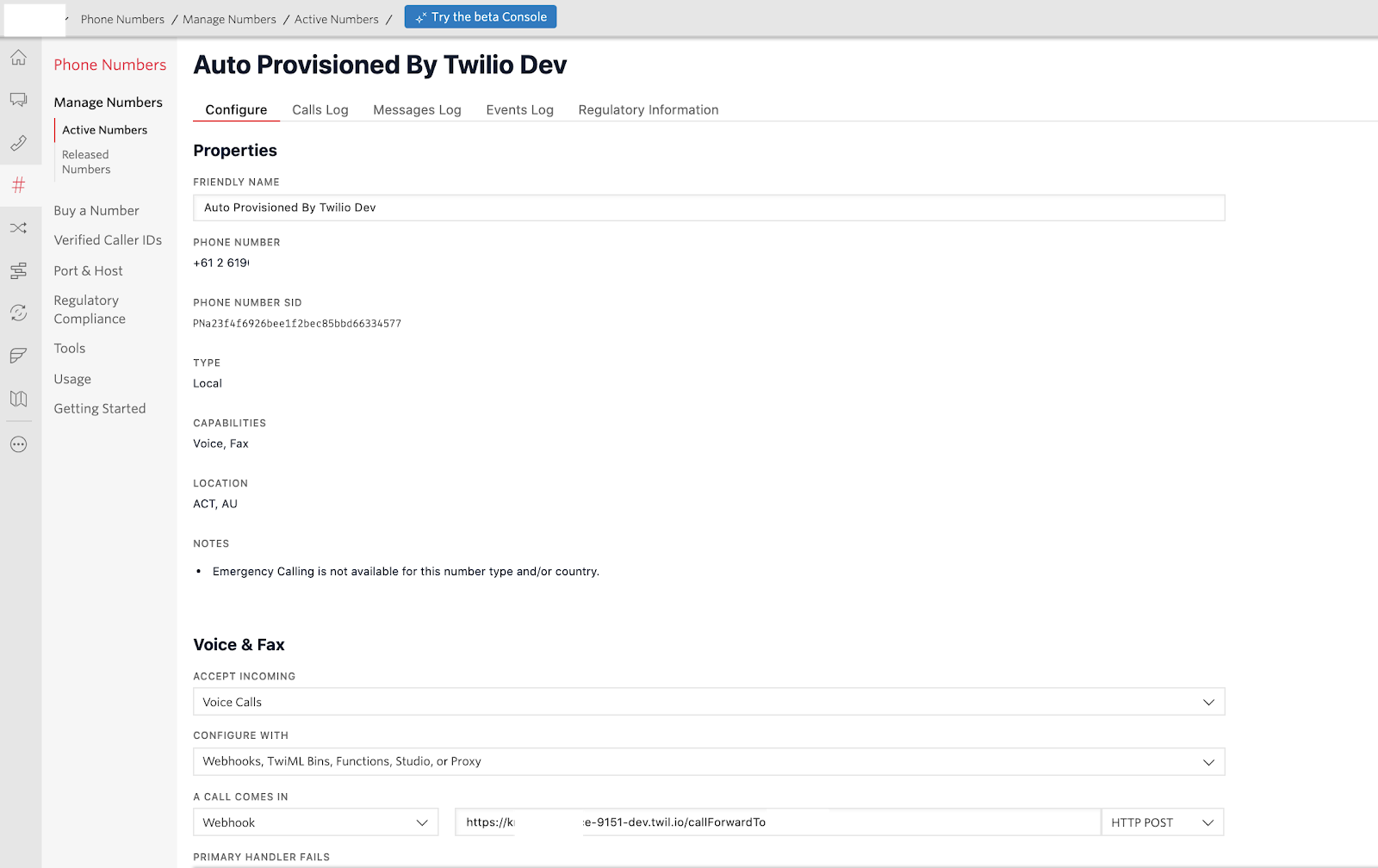
Task: Go to Phone Numbers breadcrumb
Action: point(122,19)
